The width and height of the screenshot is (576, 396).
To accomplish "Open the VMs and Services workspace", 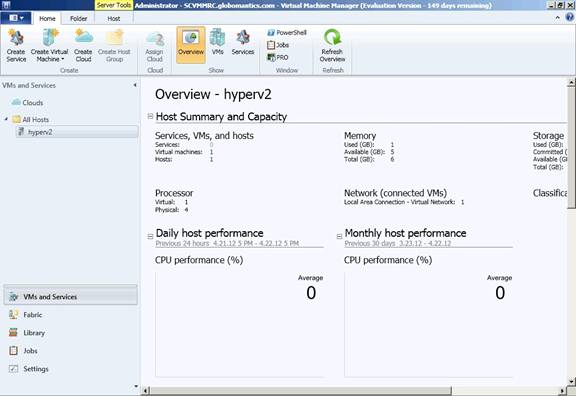I will [71, 296].
